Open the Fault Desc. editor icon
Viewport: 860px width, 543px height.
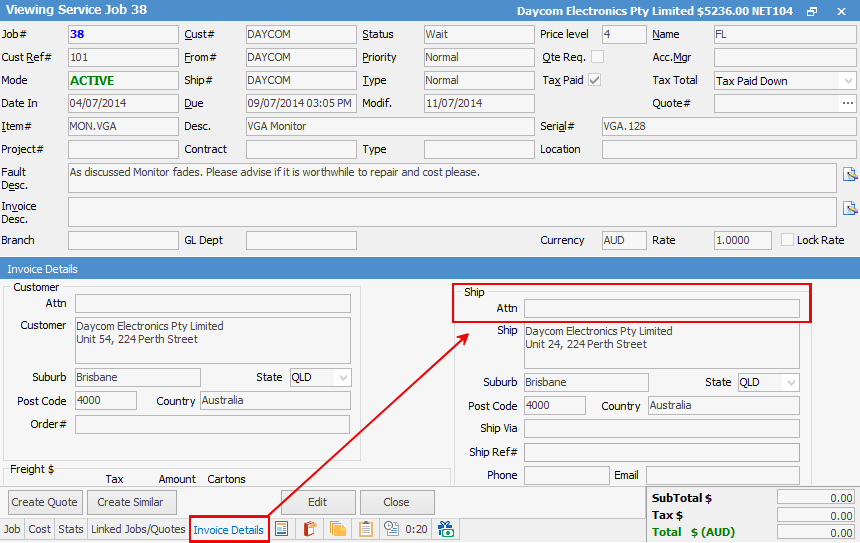point(850,174)
